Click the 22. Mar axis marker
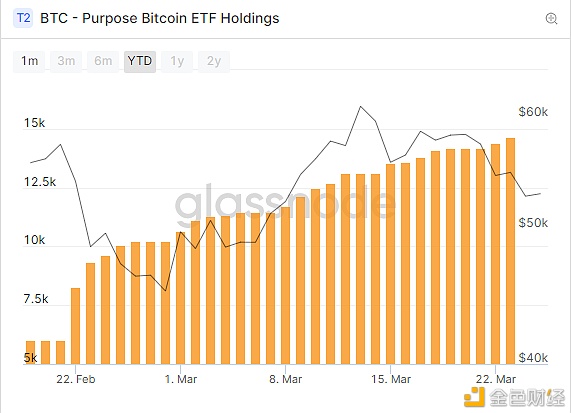The image size is (571, 413). (x=496, y=379)
